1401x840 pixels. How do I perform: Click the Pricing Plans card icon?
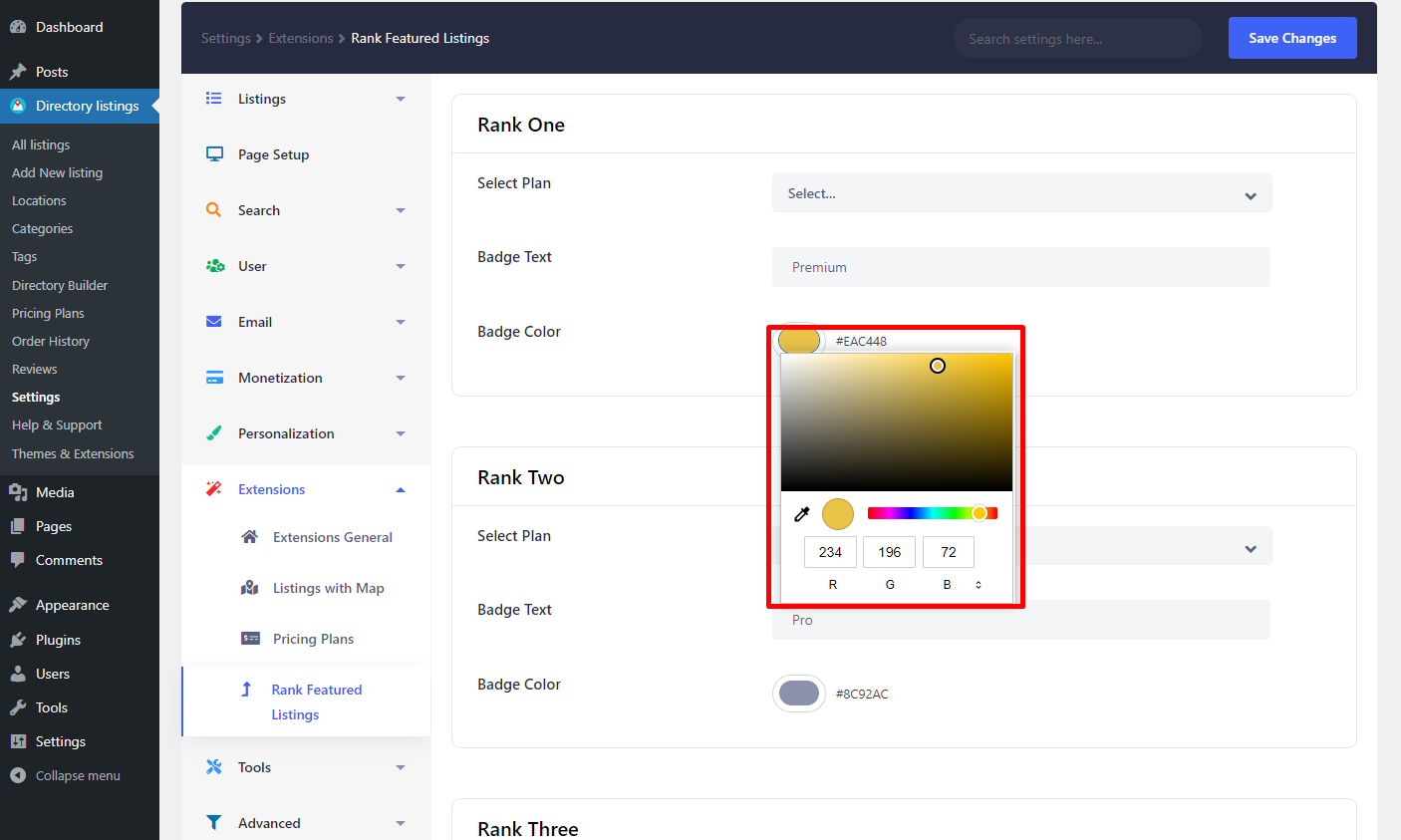[250, 638]
